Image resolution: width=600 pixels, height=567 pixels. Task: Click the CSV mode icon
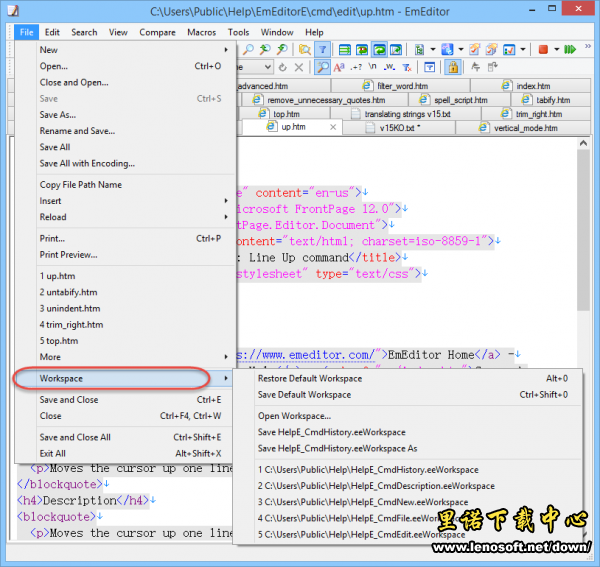pyautogui.click(x=419, y=49)
